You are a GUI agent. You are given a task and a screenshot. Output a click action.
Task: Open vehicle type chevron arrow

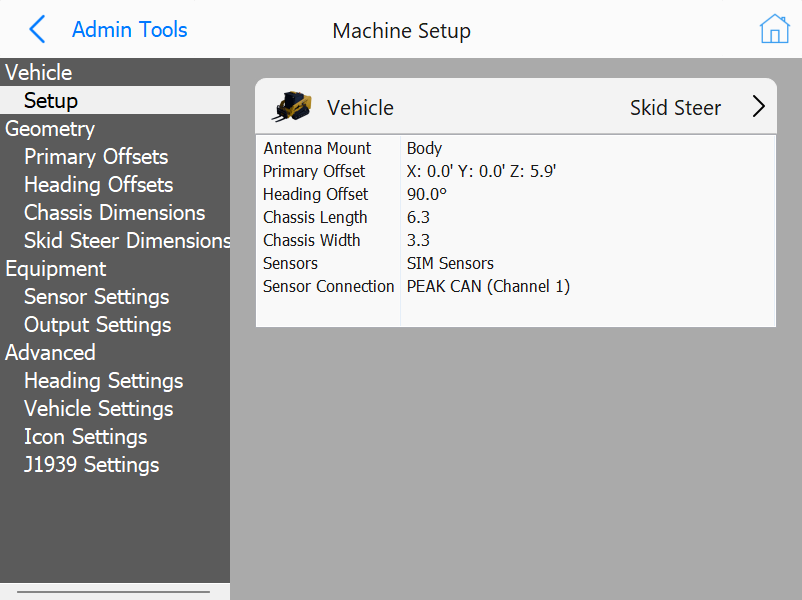tap(759, 107)
